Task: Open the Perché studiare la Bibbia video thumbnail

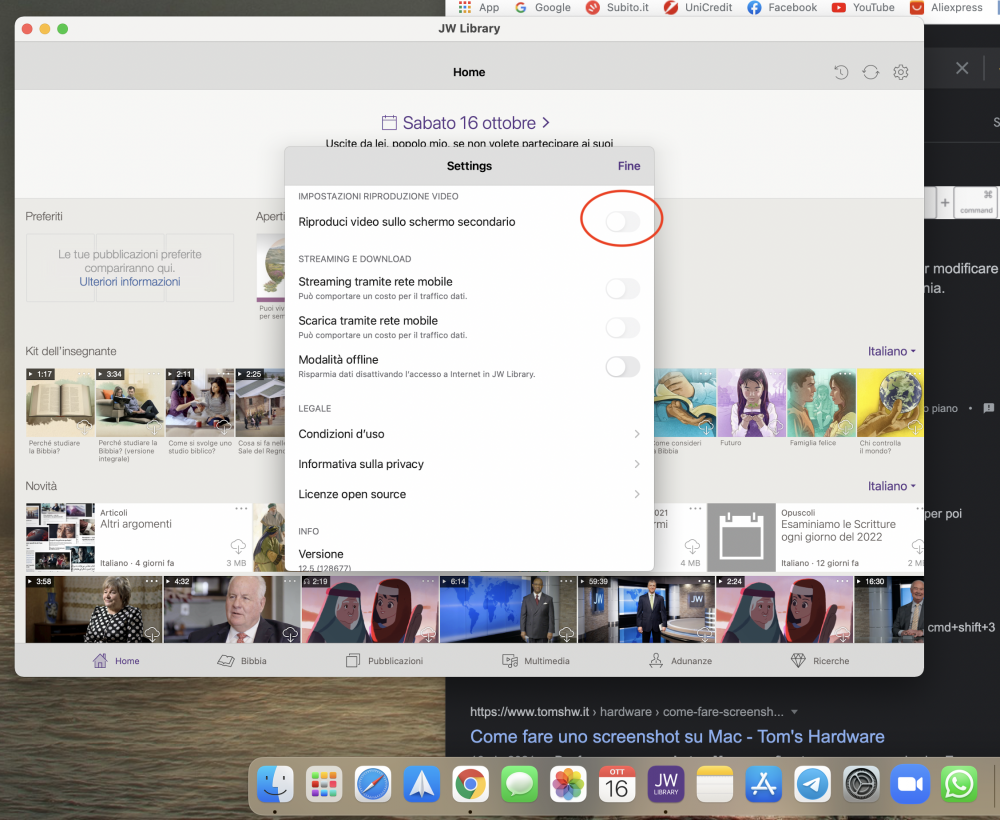Action: 60,403
